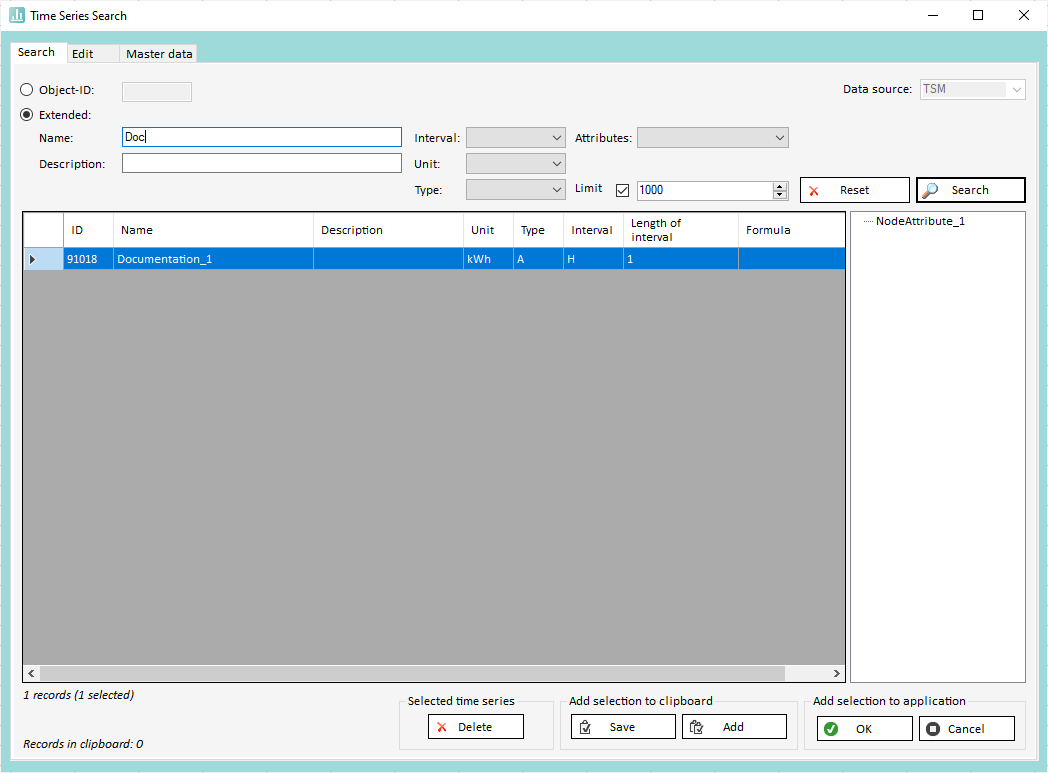1048x773 pixels.
Task: Click the magnifier Search button
Action: (x=970, y=190)
